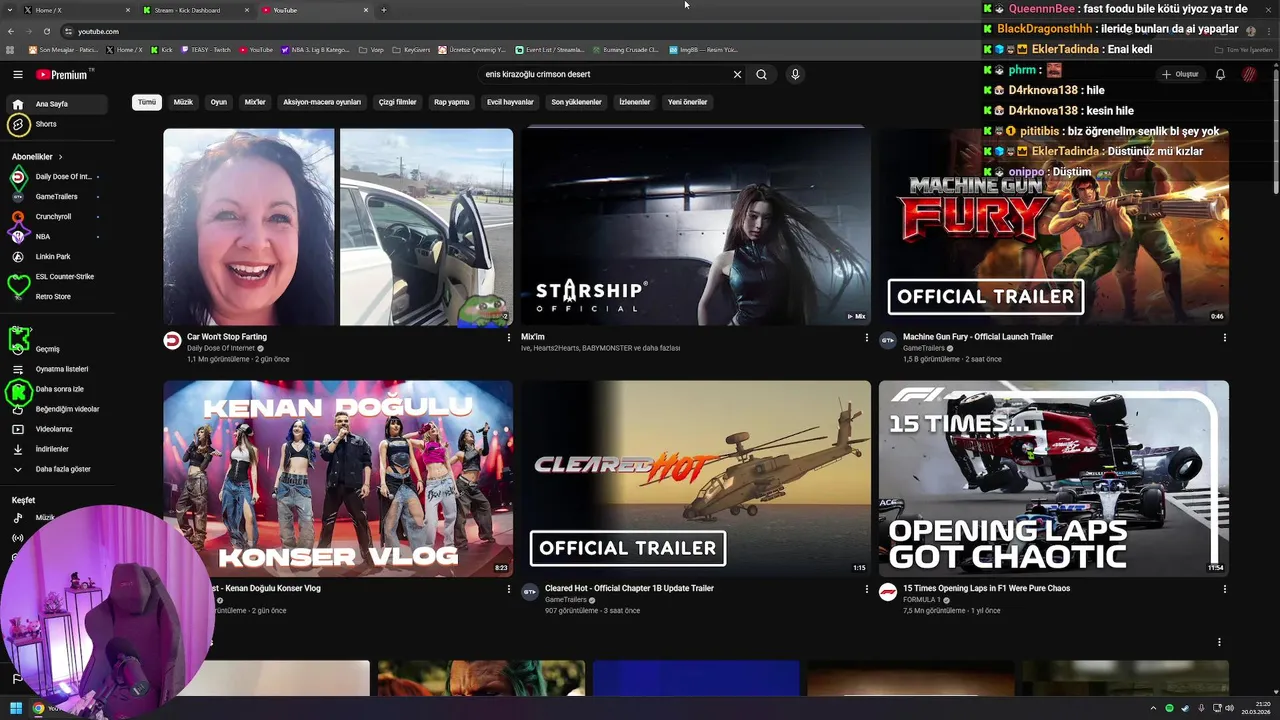Click the Oluştur create button
Screen dimensions: 1280x720
pyautogui.click(x=1180, y=74)
